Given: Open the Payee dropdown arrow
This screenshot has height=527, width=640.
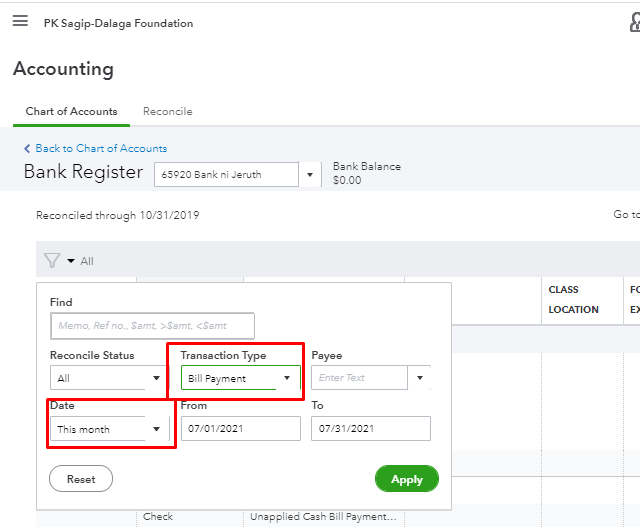Looking at the screenshot, I should tap(420, 378).
